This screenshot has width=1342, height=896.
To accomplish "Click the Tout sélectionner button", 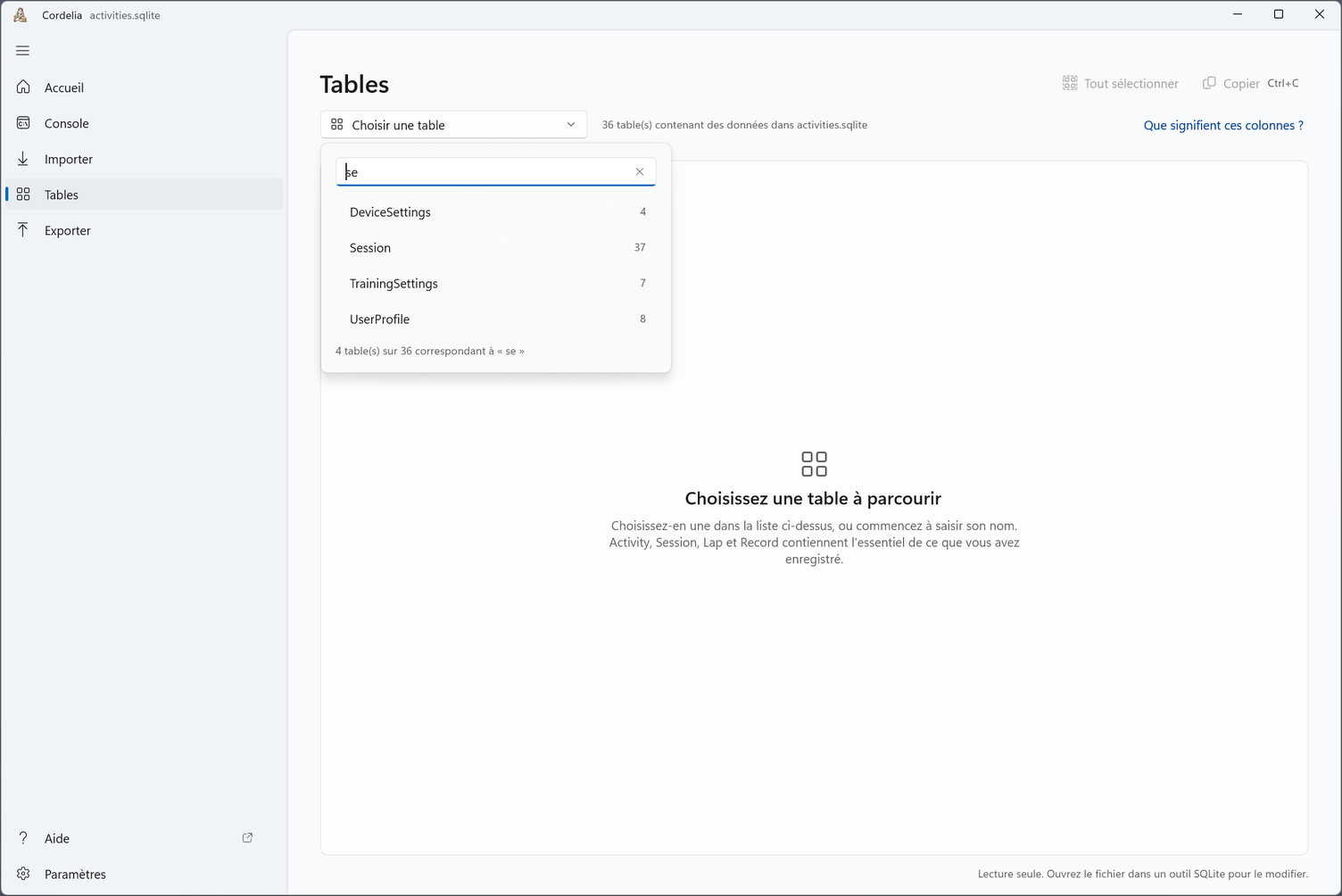I will [x=1120, y=83].
